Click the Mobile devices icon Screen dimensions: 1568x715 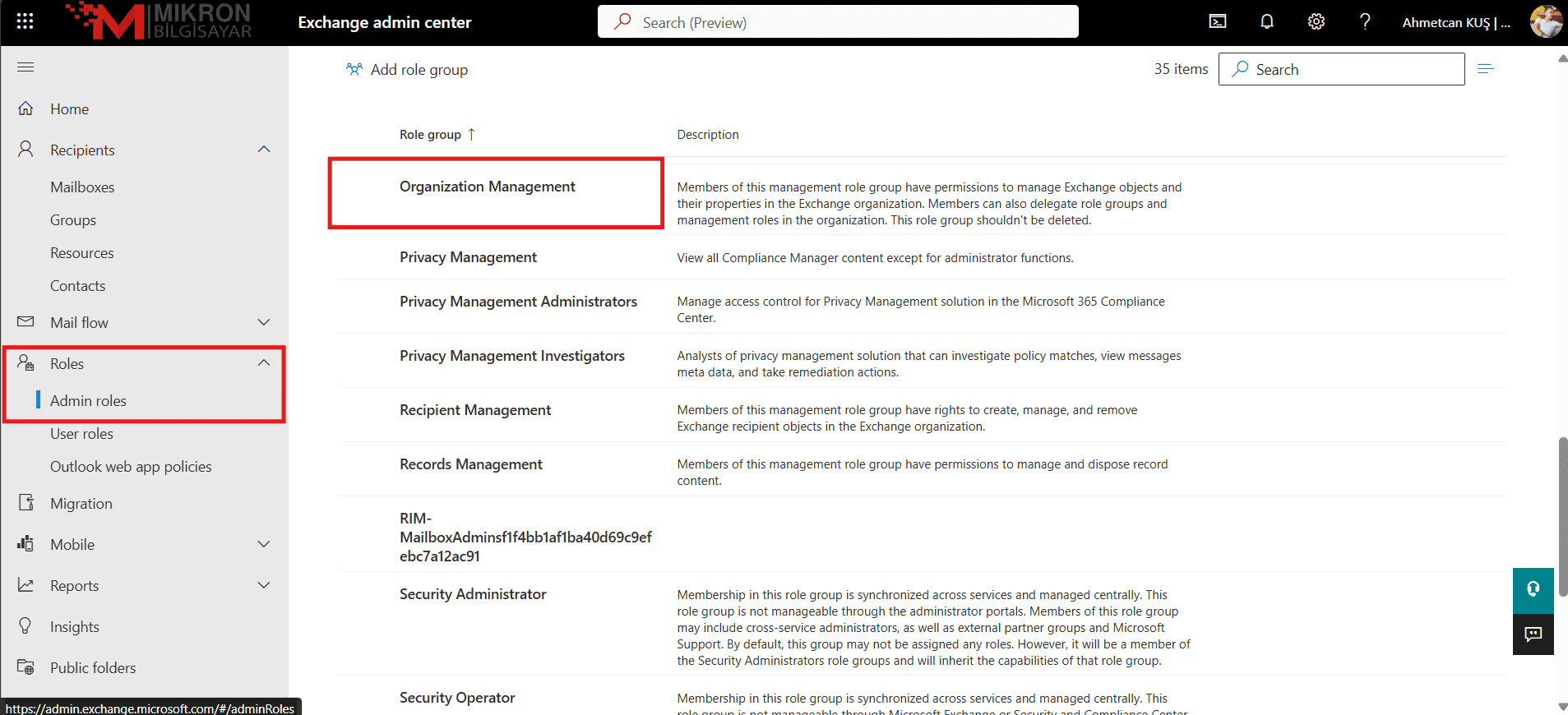(25, 543)
